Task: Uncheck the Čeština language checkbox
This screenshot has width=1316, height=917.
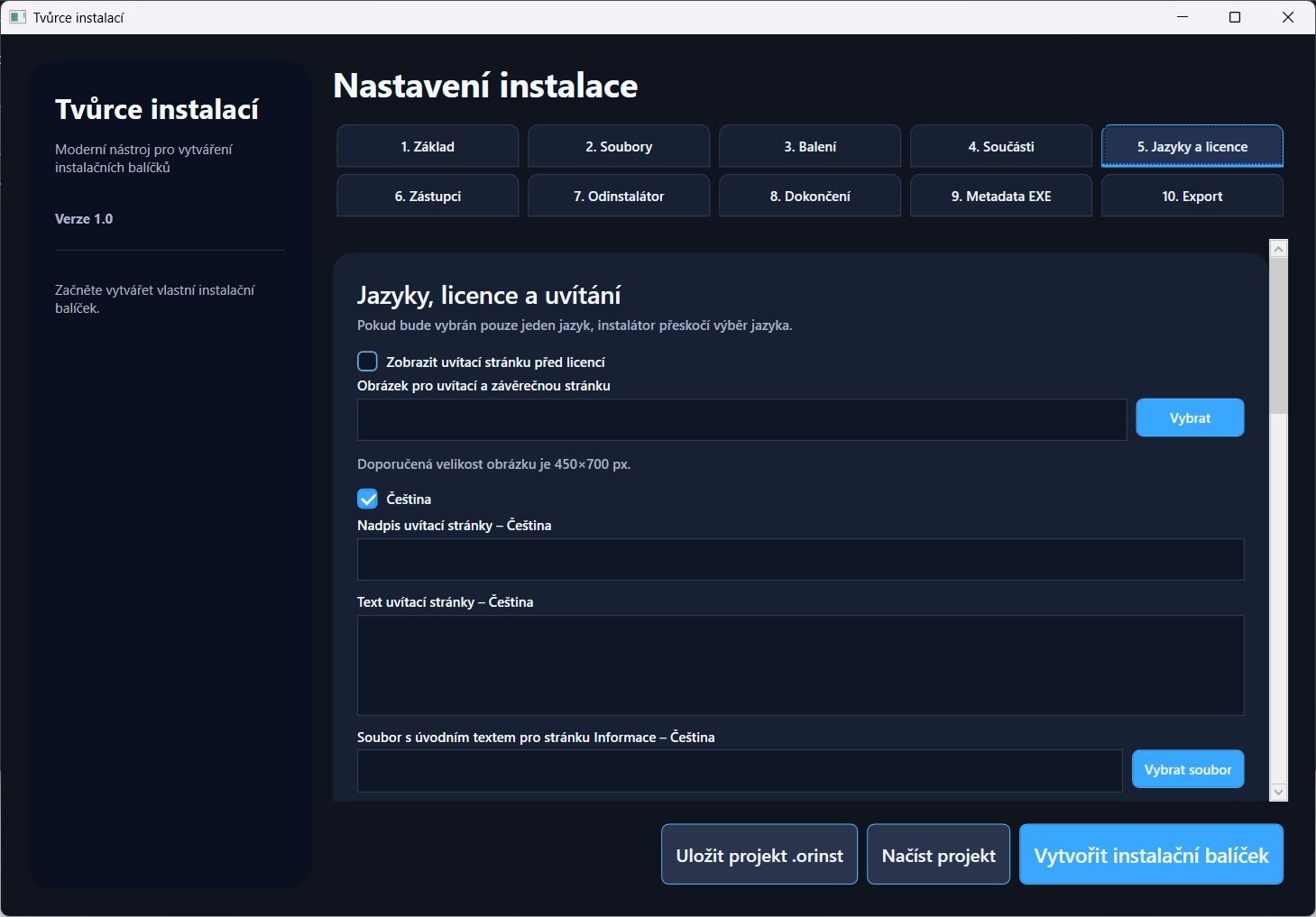Action: (367, 499)
